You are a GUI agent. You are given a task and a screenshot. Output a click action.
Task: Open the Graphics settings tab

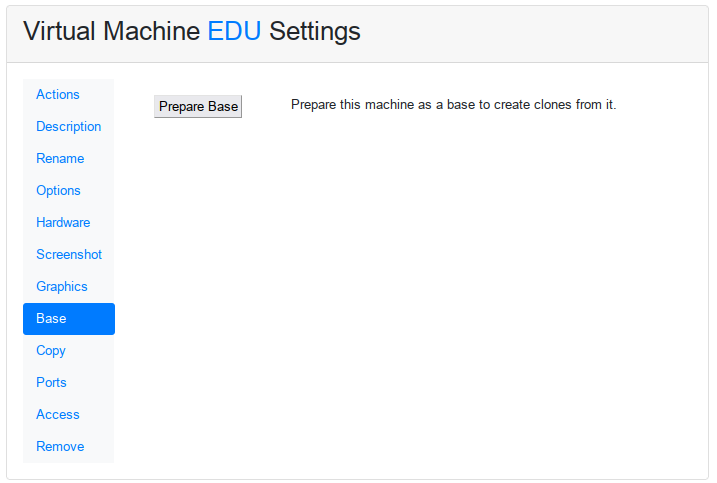pos(69,287)
